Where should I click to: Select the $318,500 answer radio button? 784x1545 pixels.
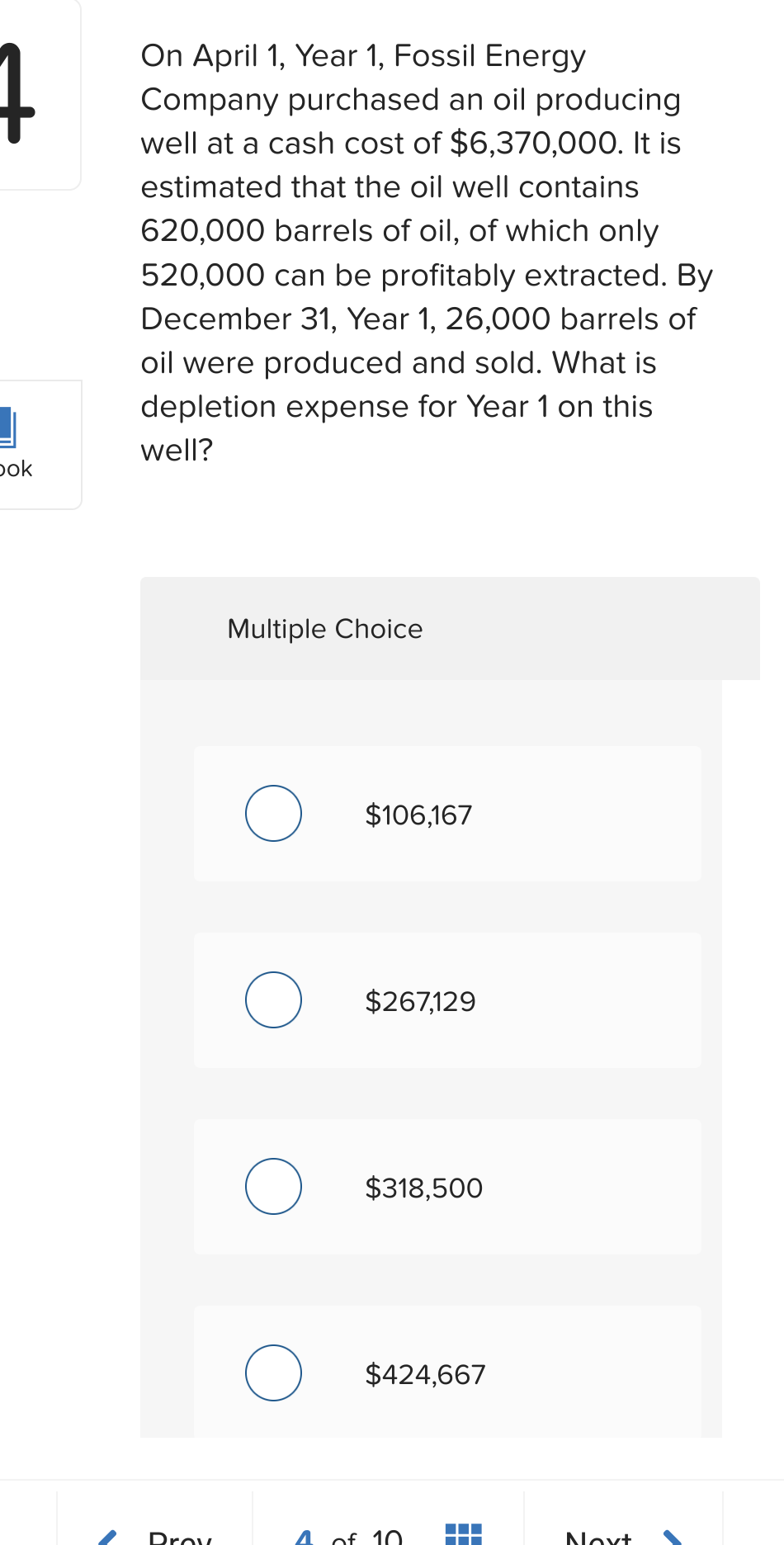(x=273, y=1186)
